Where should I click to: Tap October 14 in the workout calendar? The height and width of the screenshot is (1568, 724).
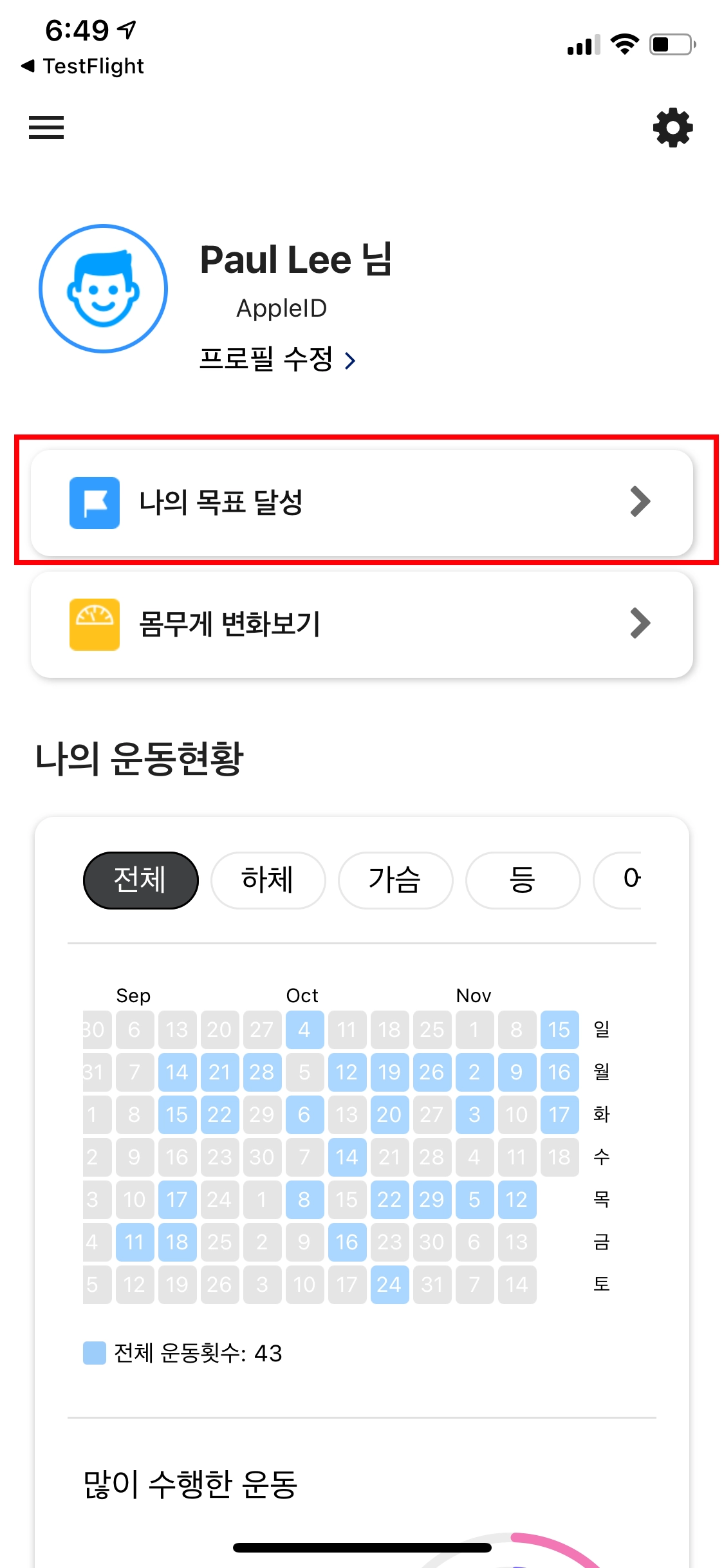[x=347, y=1157]
